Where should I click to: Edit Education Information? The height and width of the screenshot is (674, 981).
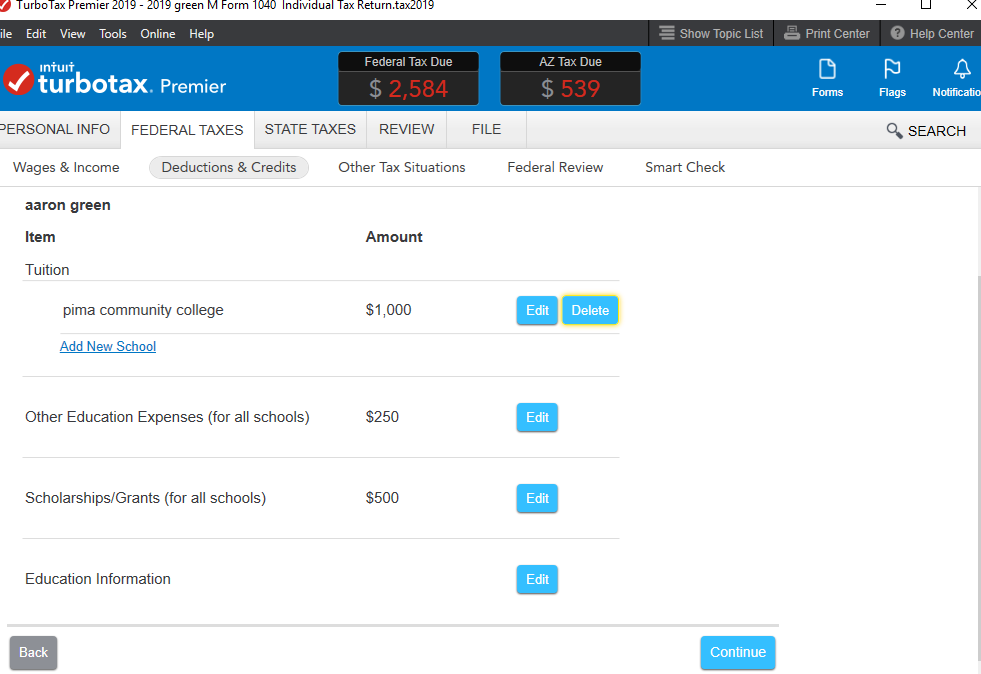537,580
